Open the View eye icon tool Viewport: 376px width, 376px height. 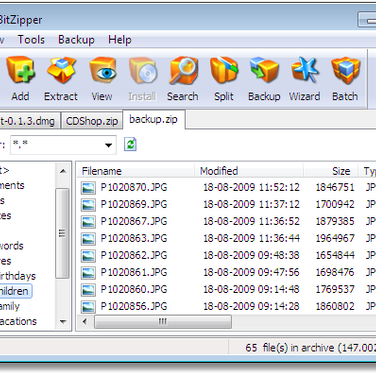pos(102,70)
